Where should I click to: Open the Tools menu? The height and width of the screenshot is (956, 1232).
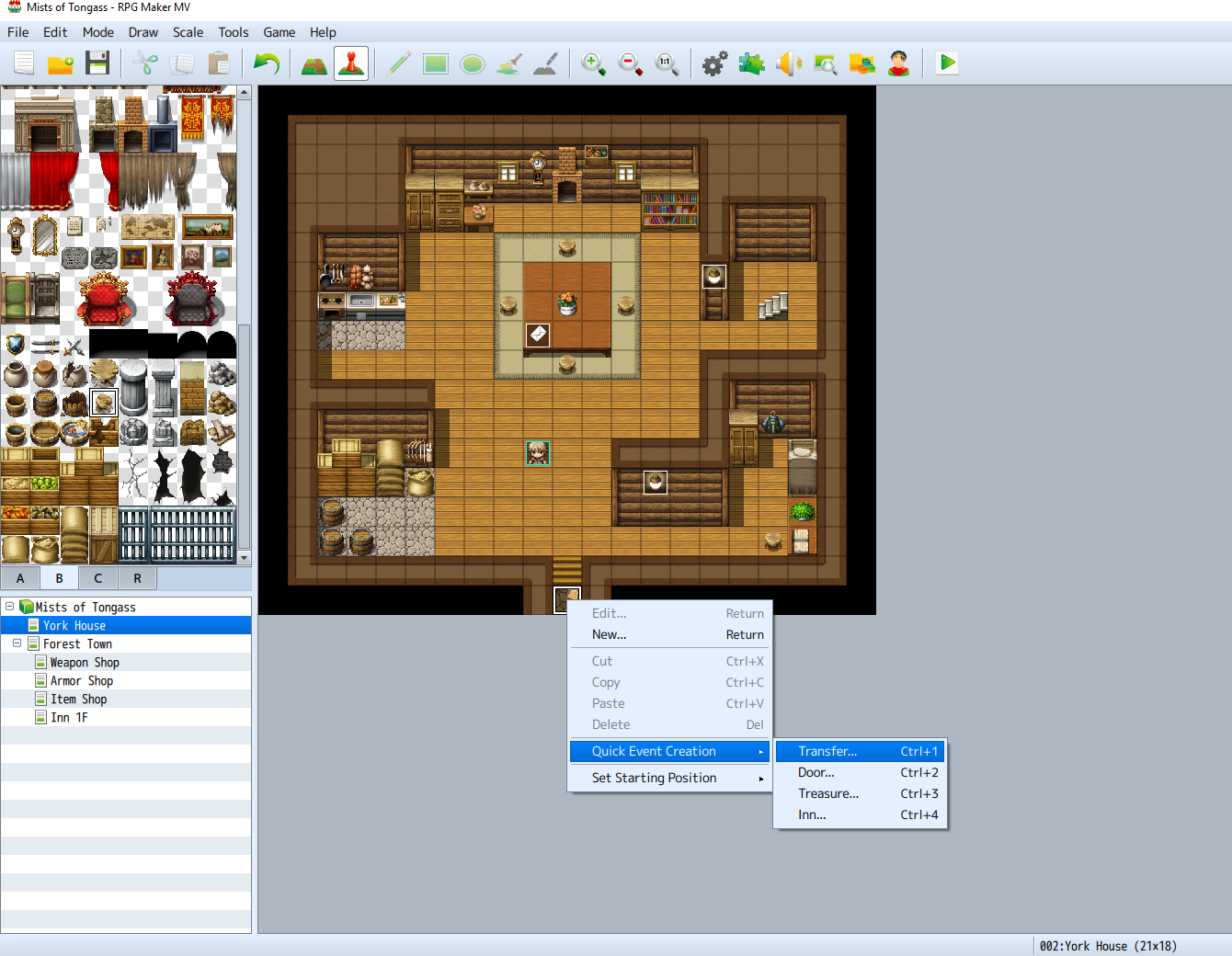(x=234, y=32)
